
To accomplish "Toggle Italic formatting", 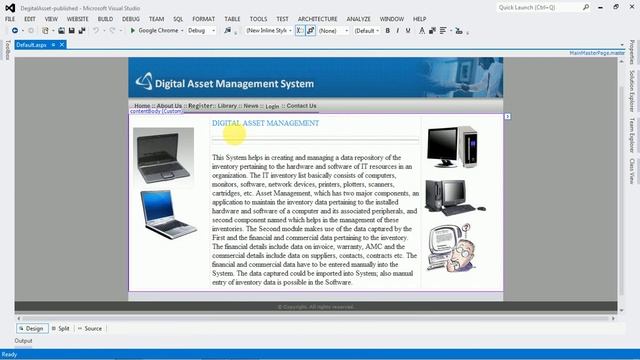I will click(x=398, y=31).
